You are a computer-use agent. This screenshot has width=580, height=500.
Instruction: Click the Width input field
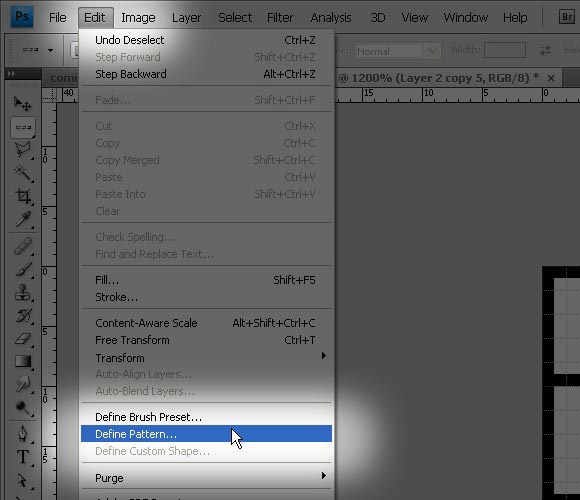(x=505, y=50)
